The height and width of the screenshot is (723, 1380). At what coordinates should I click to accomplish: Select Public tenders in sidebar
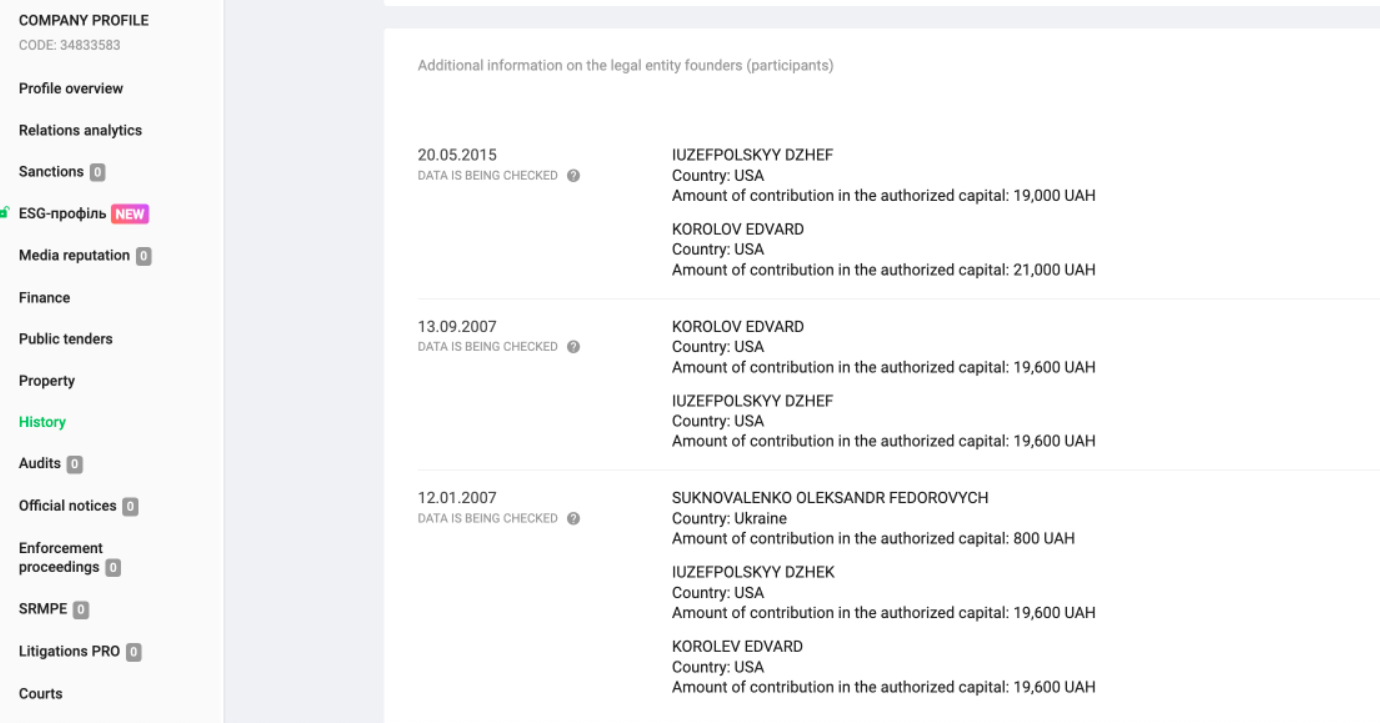point(66,339)
